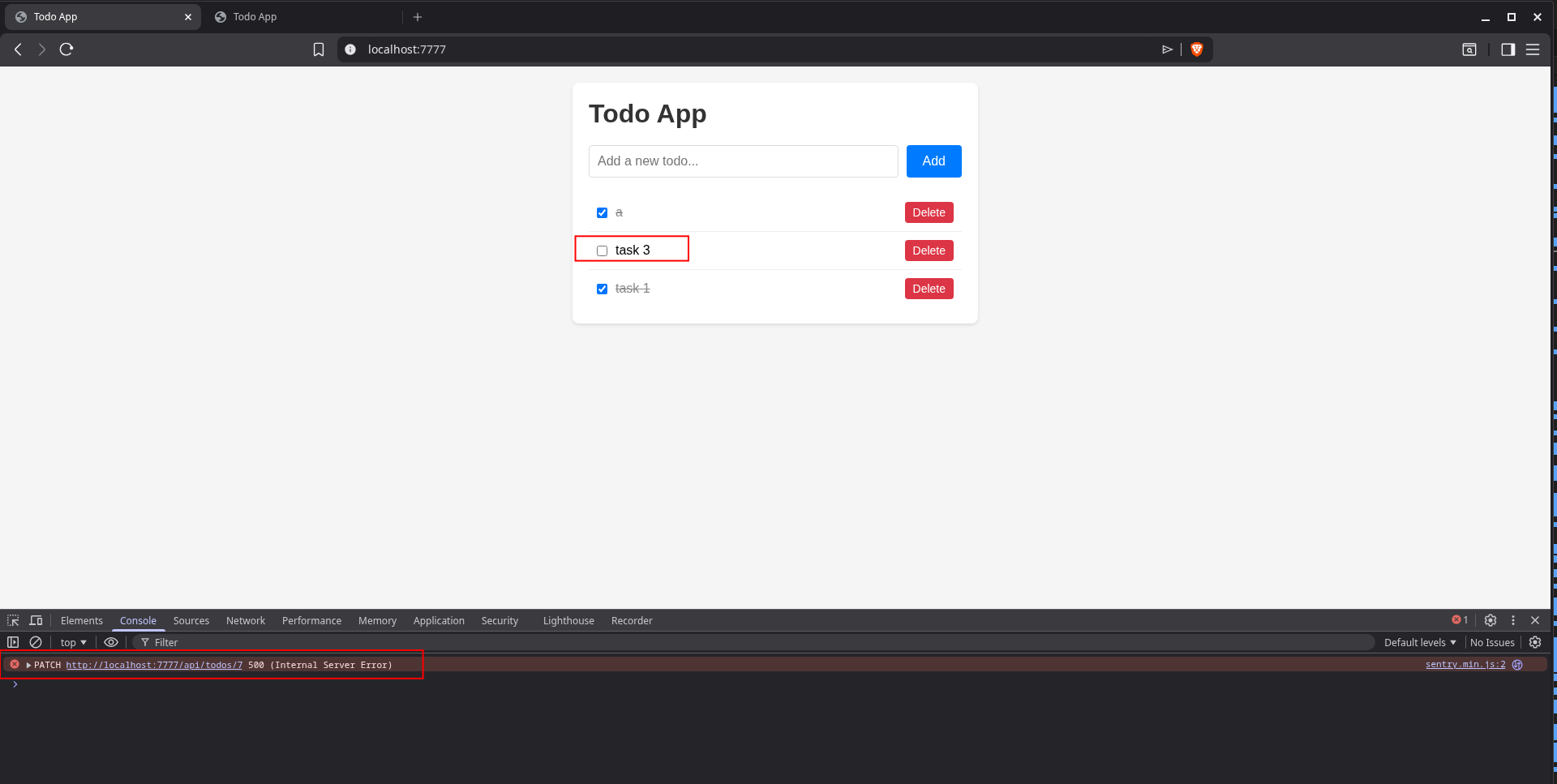
Task: Click the blue Add button
Action: pyautogui.click(x=933, y=161)
